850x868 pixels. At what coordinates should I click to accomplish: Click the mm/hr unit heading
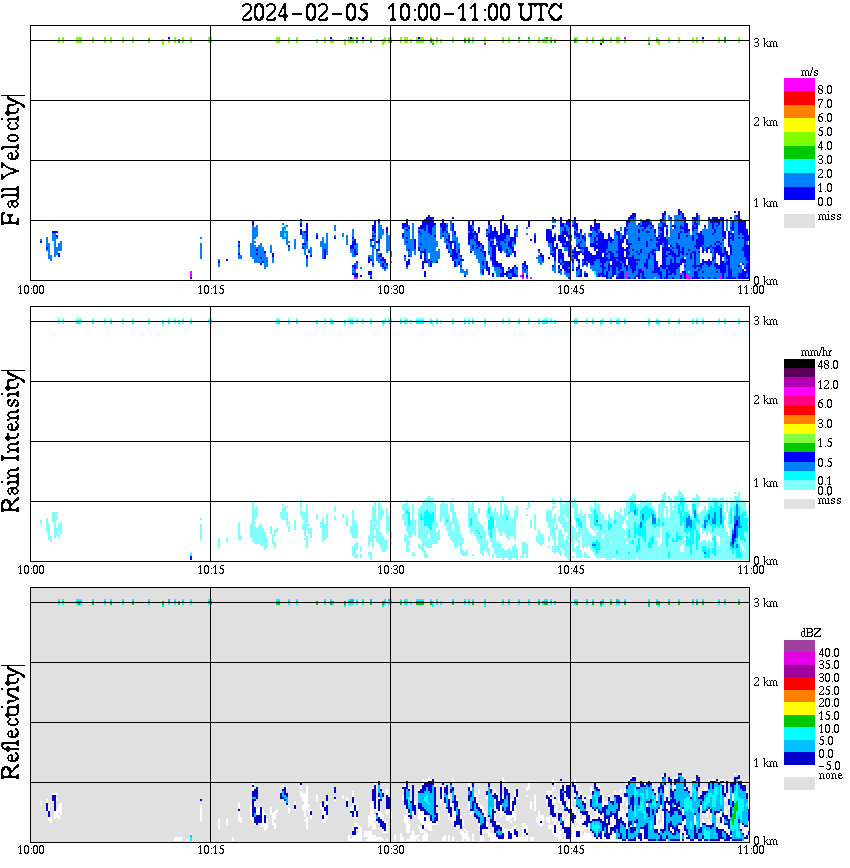point(816,352)
